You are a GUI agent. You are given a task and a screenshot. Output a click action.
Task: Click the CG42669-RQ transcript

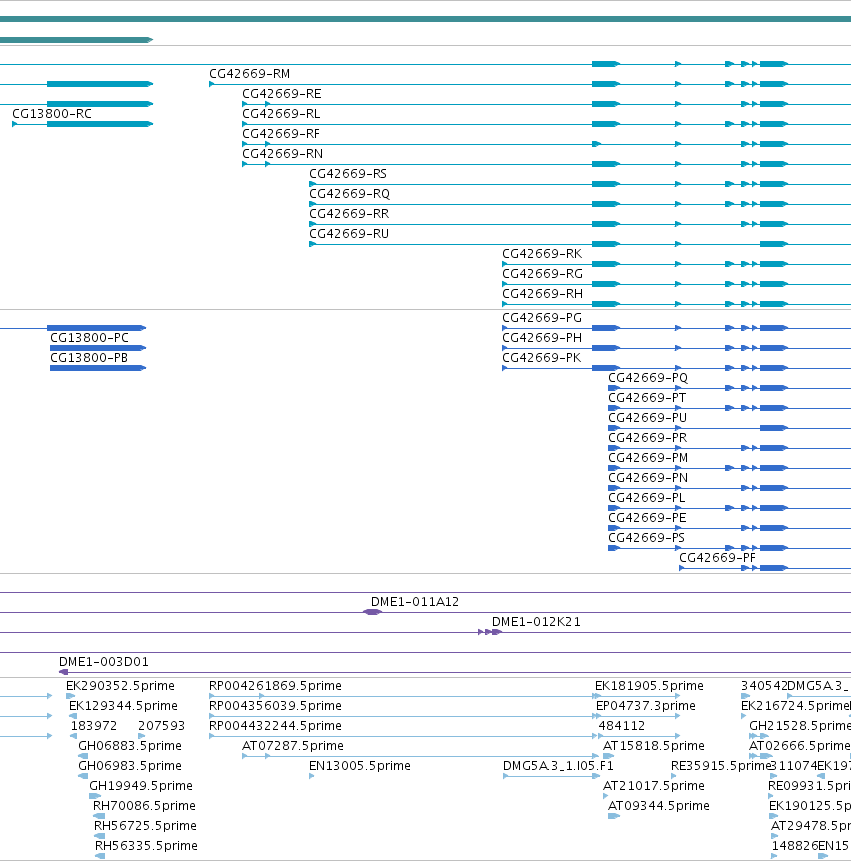coord(350,194)
